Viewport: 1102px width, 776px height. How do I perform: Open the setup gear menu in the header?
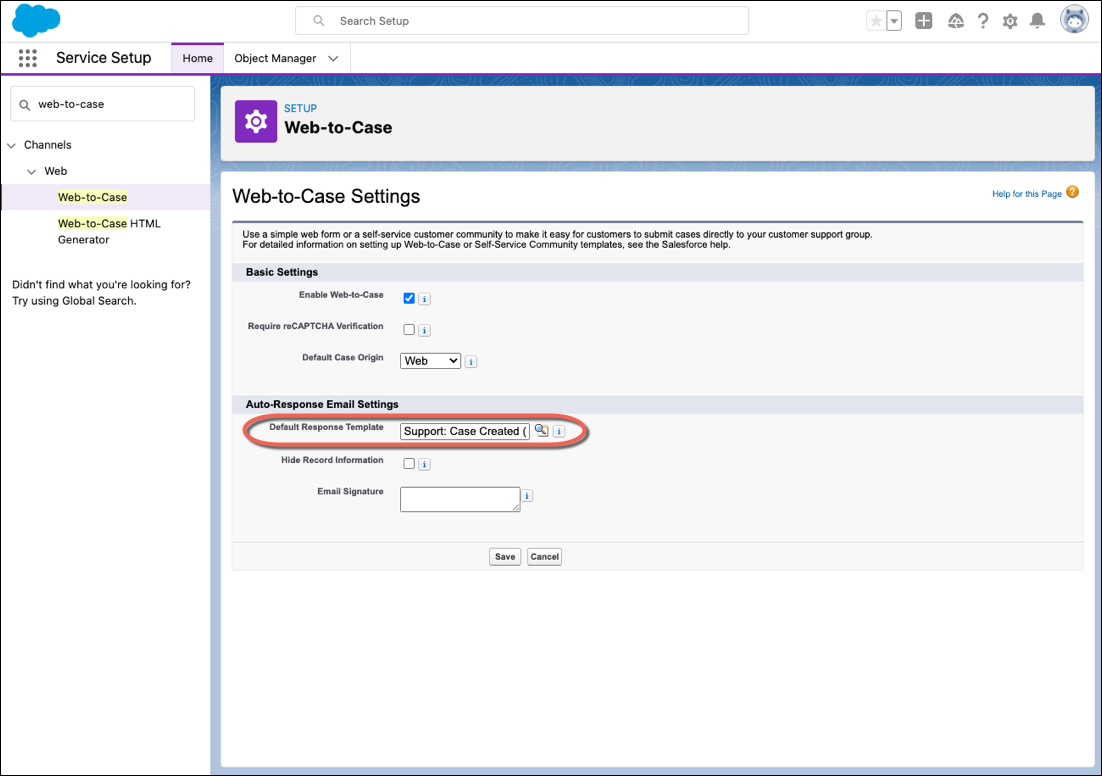(x=1010, y=21)
